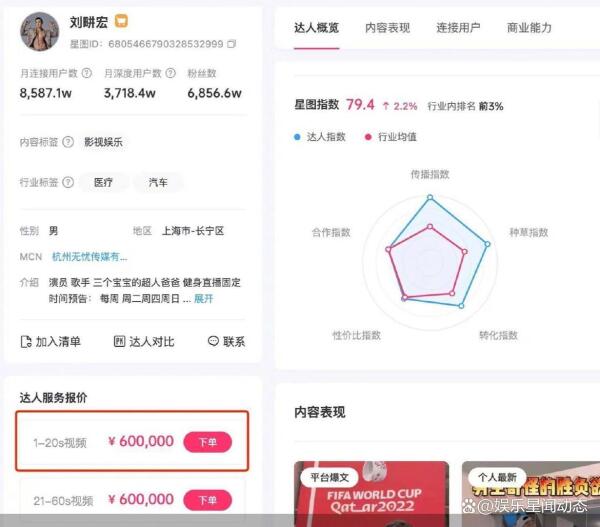Click help icon next to 行业标签
This screenshot has width=600, height=527.
click(68, 182)
